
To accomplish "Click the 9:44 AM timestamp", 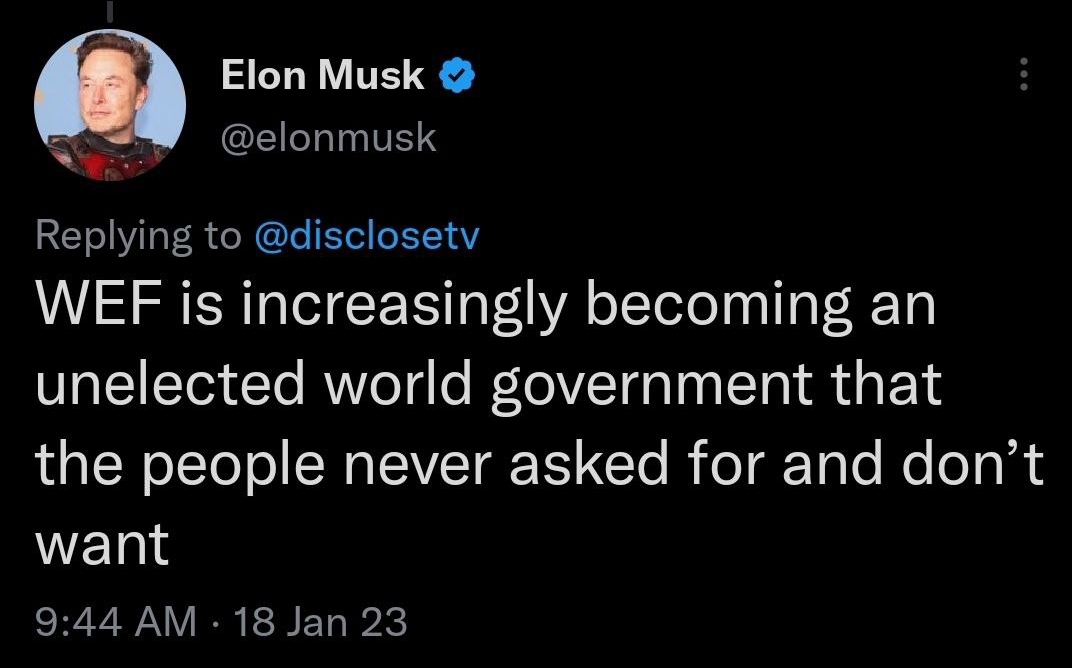I will pyautogui.click(x=116, y=622).
